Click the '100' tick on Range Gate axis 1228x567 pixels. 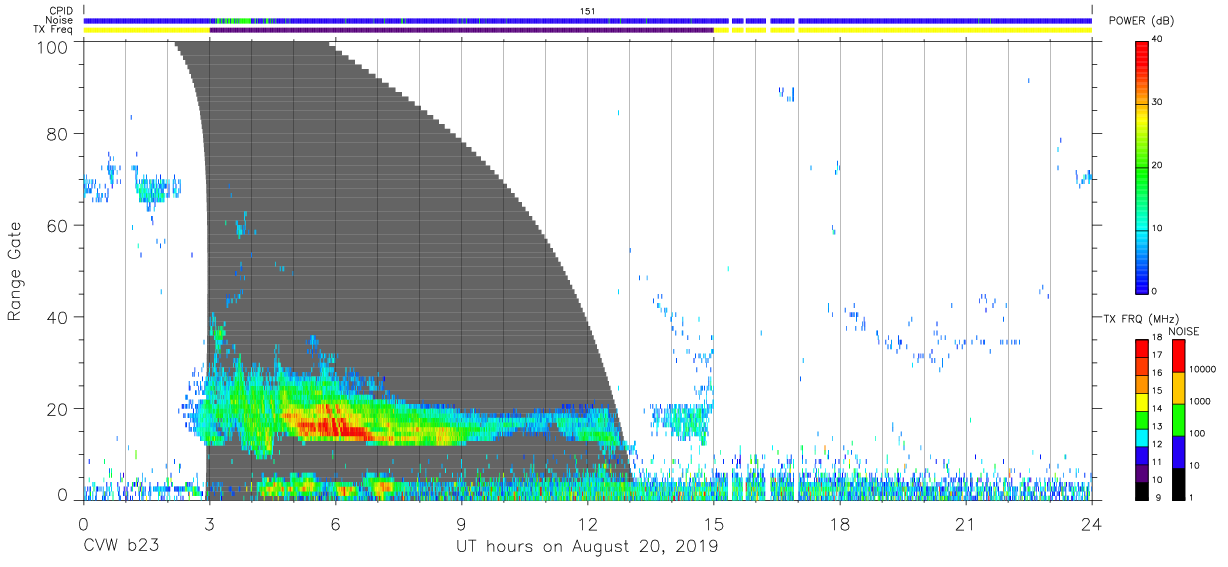pyautogui.click(x=53, y=46)
